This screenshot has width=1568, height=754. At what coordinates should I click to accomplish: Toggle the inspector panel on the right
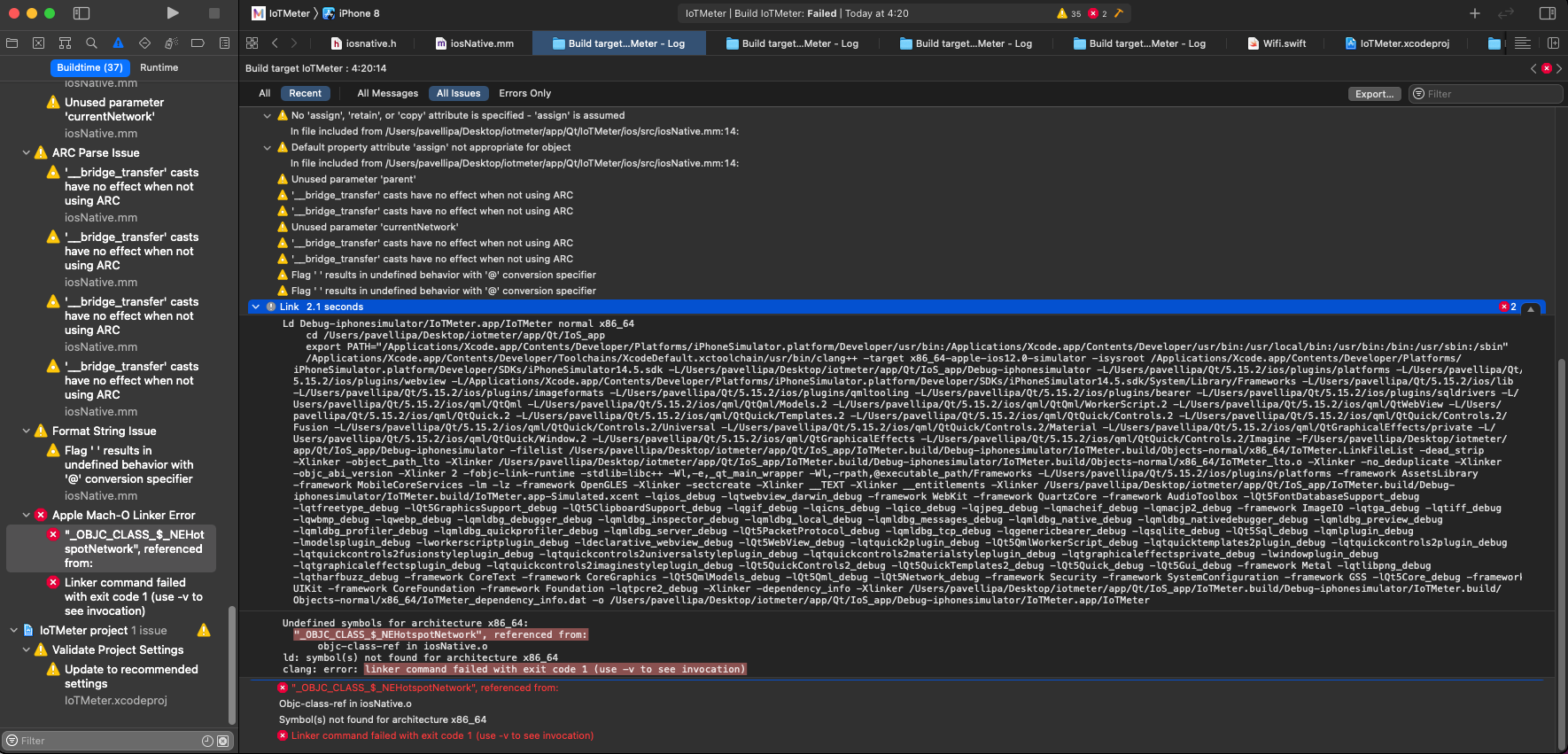1548,13
